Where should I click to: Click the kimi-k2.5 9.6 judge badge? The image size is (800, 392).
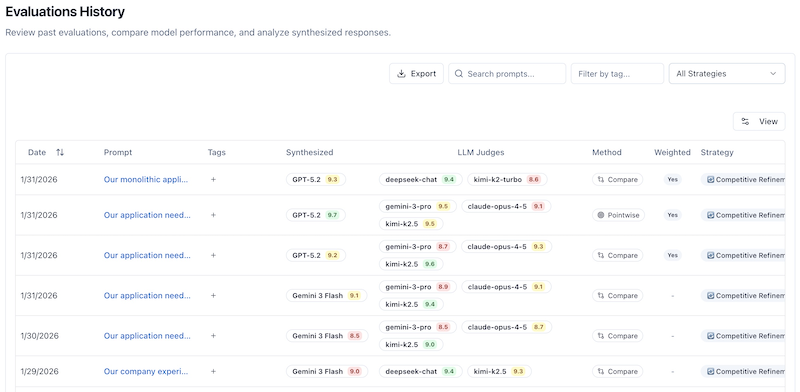411,264
